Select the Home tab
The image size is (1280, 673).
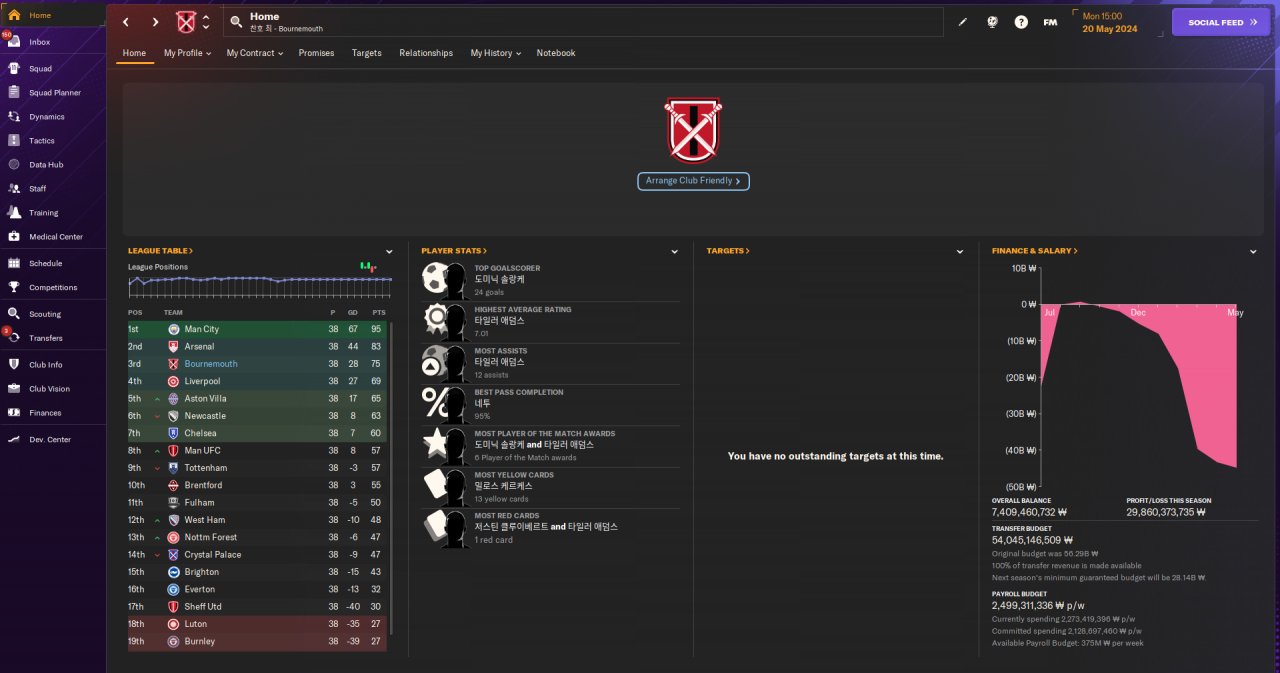(x=134, y=53)
